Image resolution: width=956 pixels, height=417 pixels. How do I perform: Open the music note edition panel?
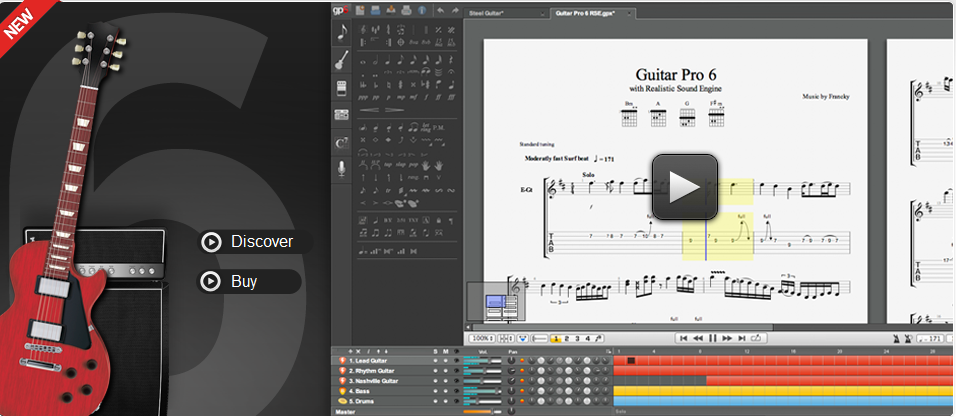341,32
